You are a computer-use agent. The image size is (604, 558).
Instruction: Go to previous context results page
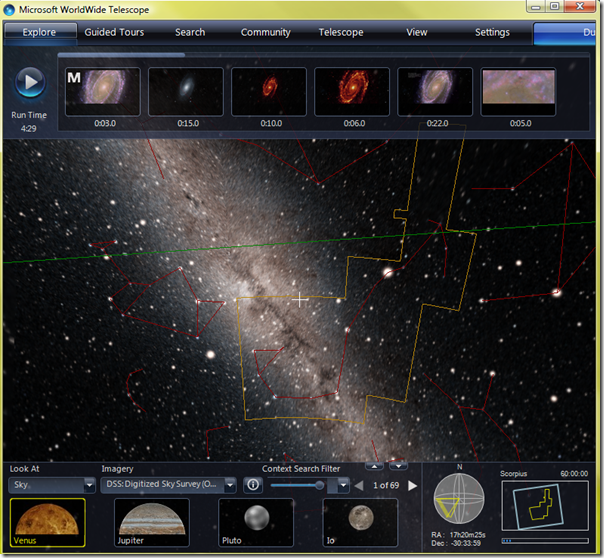pos(359,486)
